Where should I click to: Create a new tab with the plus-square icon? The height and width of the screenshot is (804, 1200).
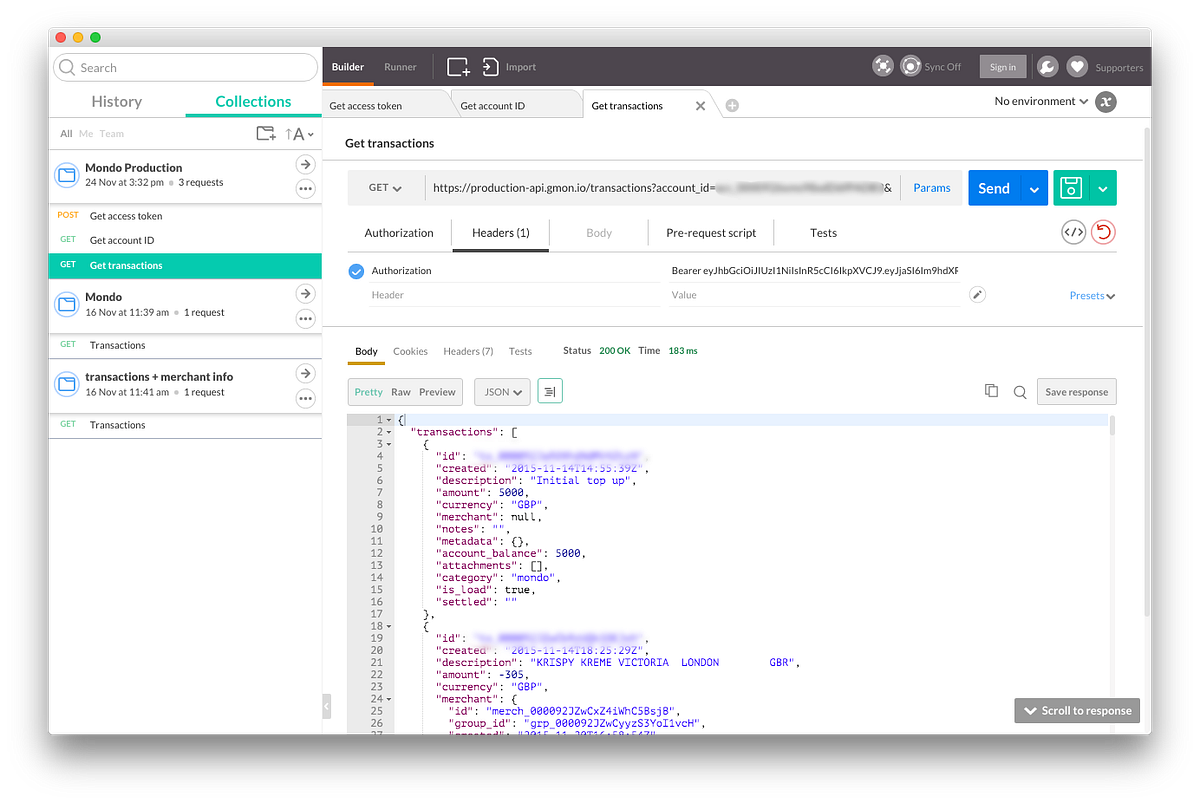click(x=457, y=66)
